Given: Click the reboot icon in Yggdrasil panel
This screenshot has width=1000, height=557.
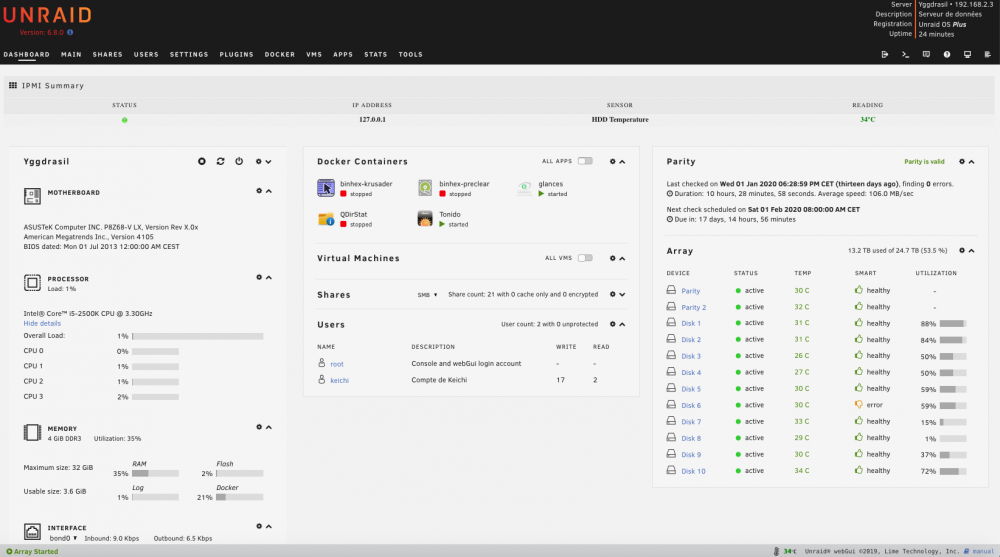Looking at the screenshot, I should pos(221,161).
